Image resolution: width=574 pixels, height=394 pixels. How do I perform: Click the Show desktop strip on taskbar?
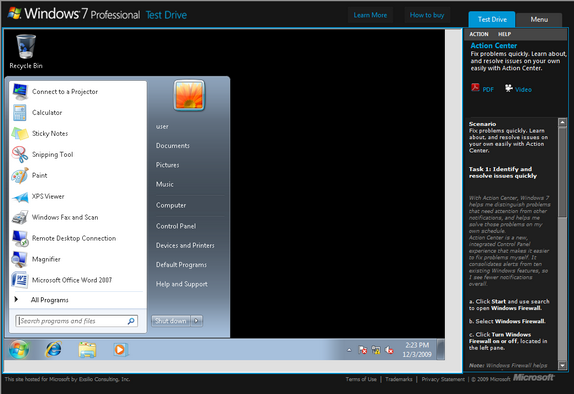[441, 349]
